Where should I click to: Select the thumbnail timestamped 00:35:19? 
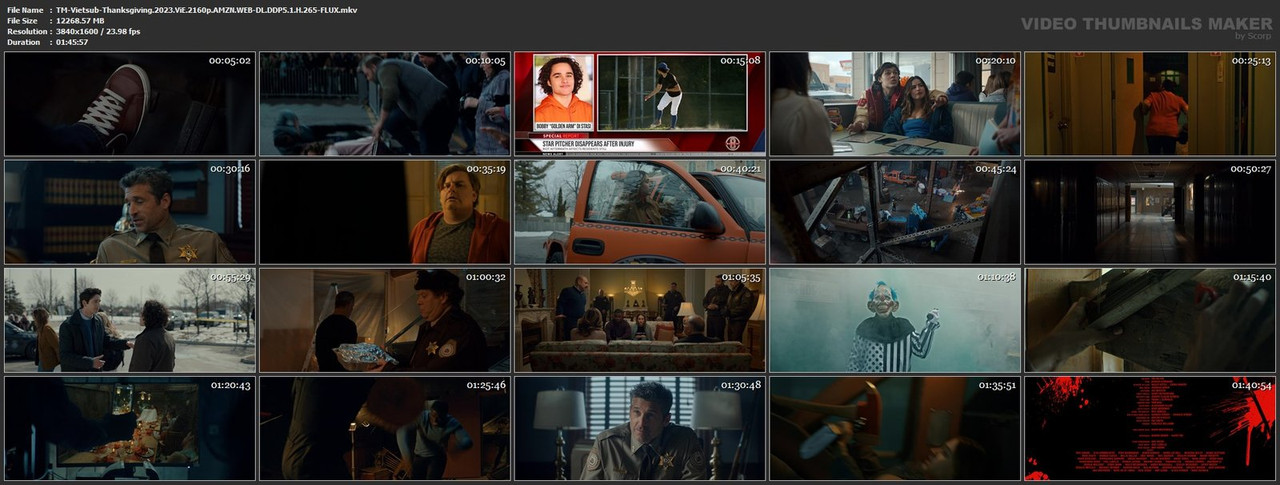(x=385, y=211)
